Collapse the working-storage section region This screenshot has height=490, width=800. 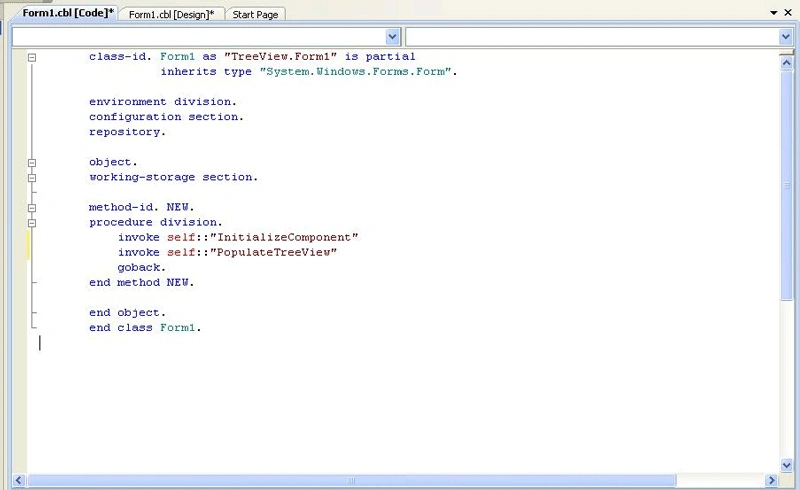(32, 178)
